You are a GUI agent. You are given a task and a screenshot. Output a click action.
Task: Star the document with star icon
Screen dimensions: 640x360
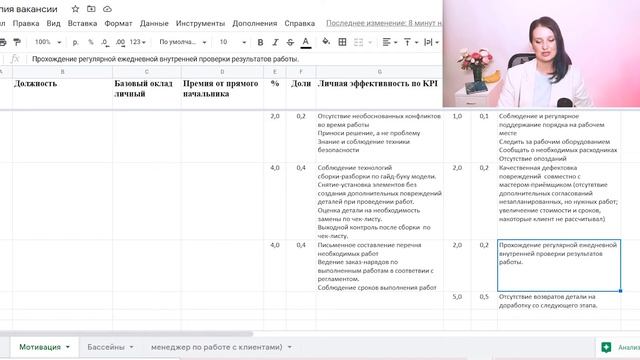75,9
